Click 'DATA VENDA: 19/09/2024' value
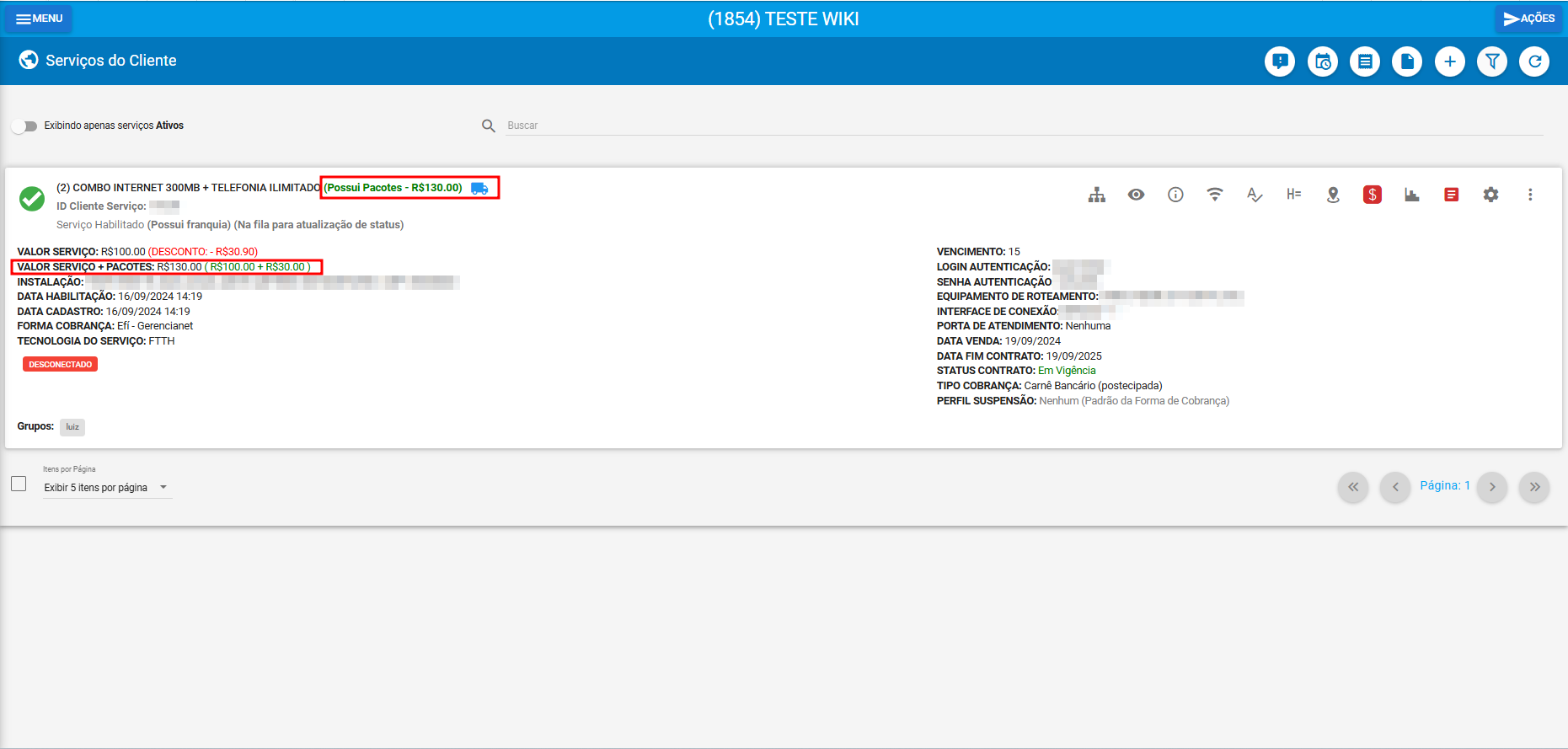The height and width of the screenshot is (749, 1568). (998, 341)
